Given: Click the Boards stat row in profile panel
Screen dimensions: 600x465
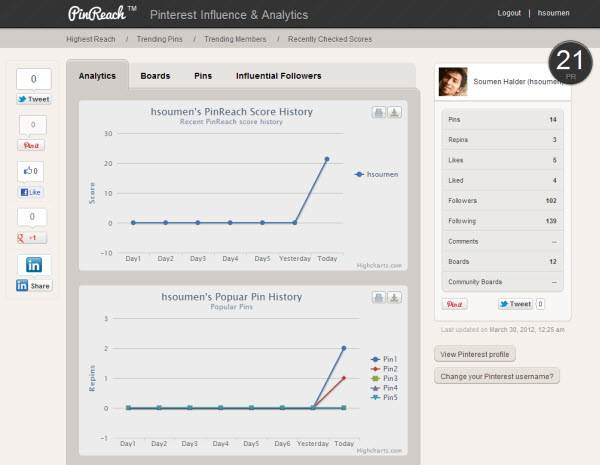Looking at the screenshot, I should point(502,261).
